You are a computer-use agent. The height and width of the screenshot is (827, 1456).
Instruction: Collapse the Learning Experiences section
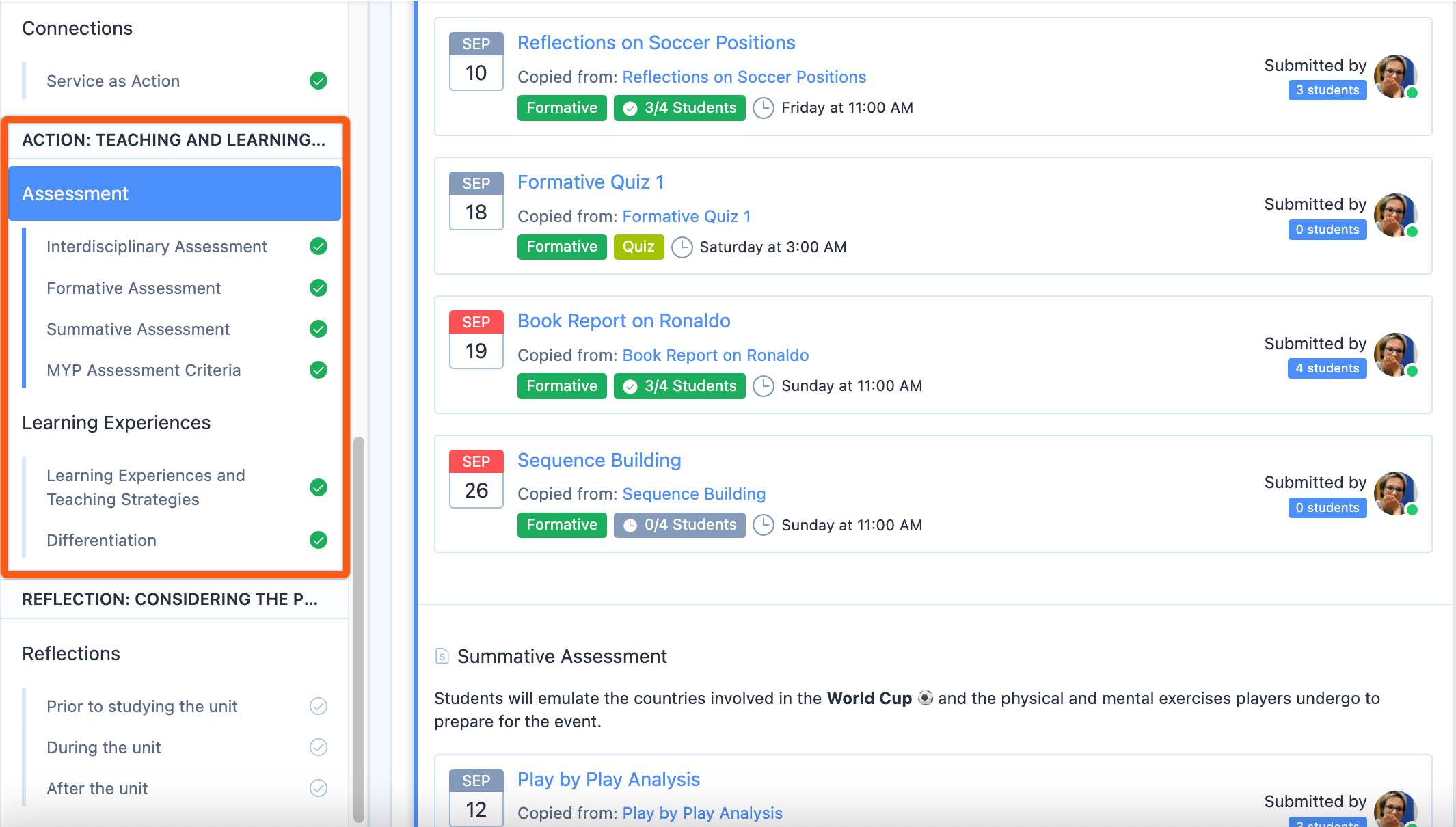click(117, 422)
